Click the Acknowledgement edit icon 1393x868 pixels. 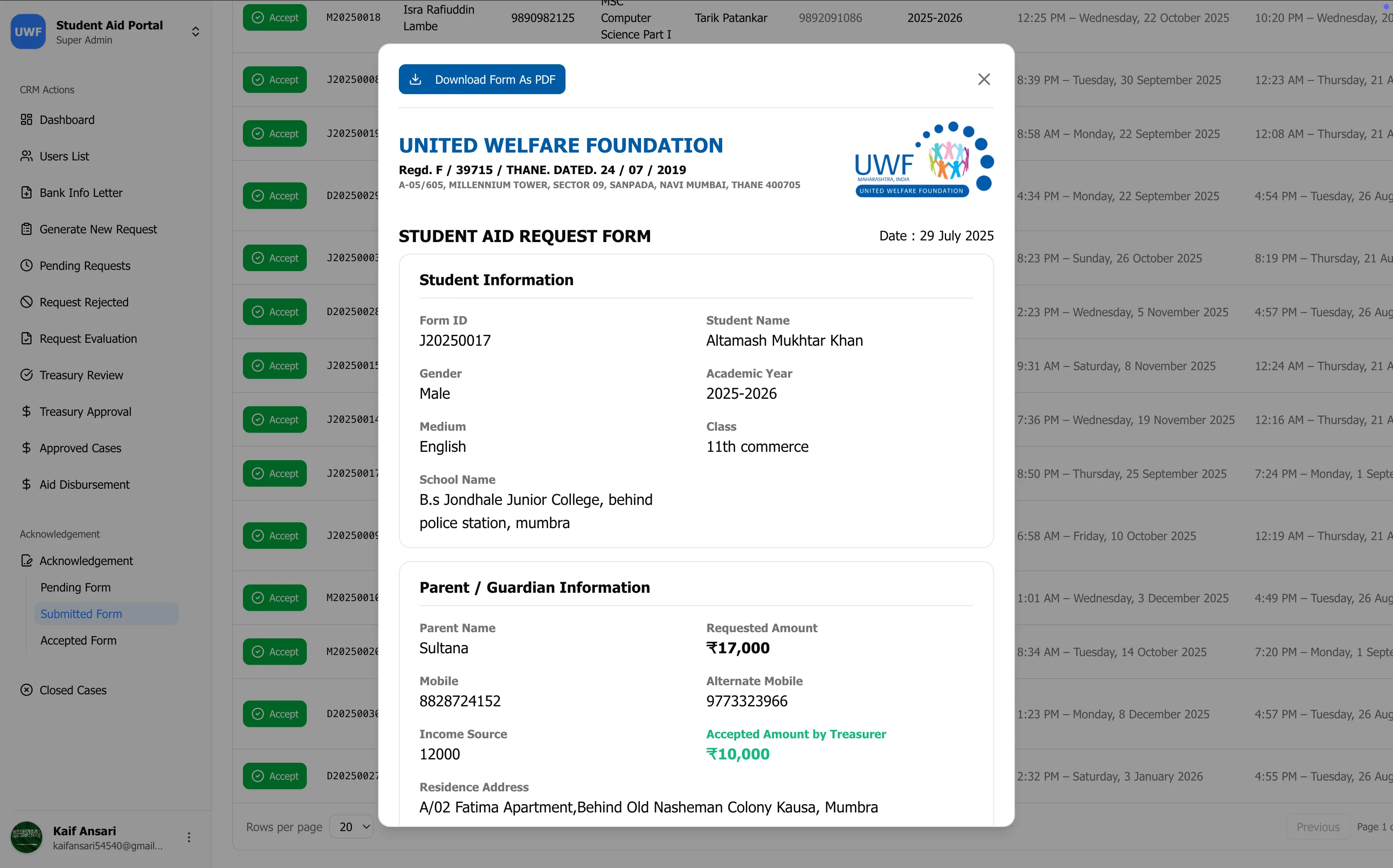(27, 560)
